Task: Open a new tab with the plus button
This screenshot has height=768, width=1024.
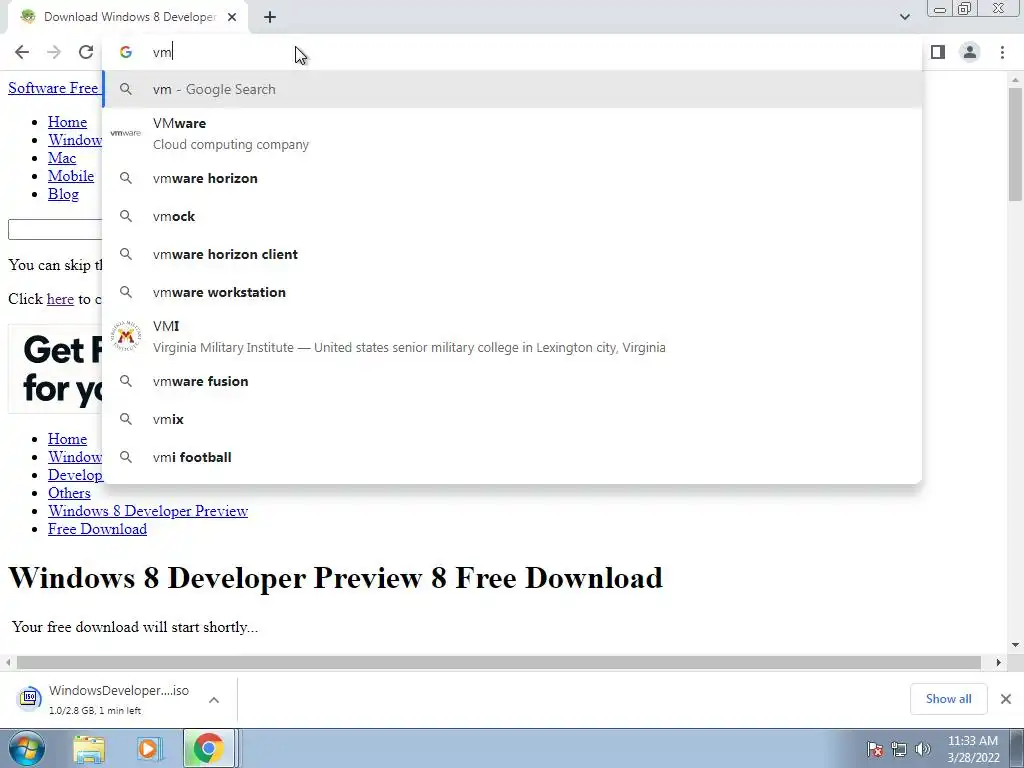Action: (x=270, y=18)
